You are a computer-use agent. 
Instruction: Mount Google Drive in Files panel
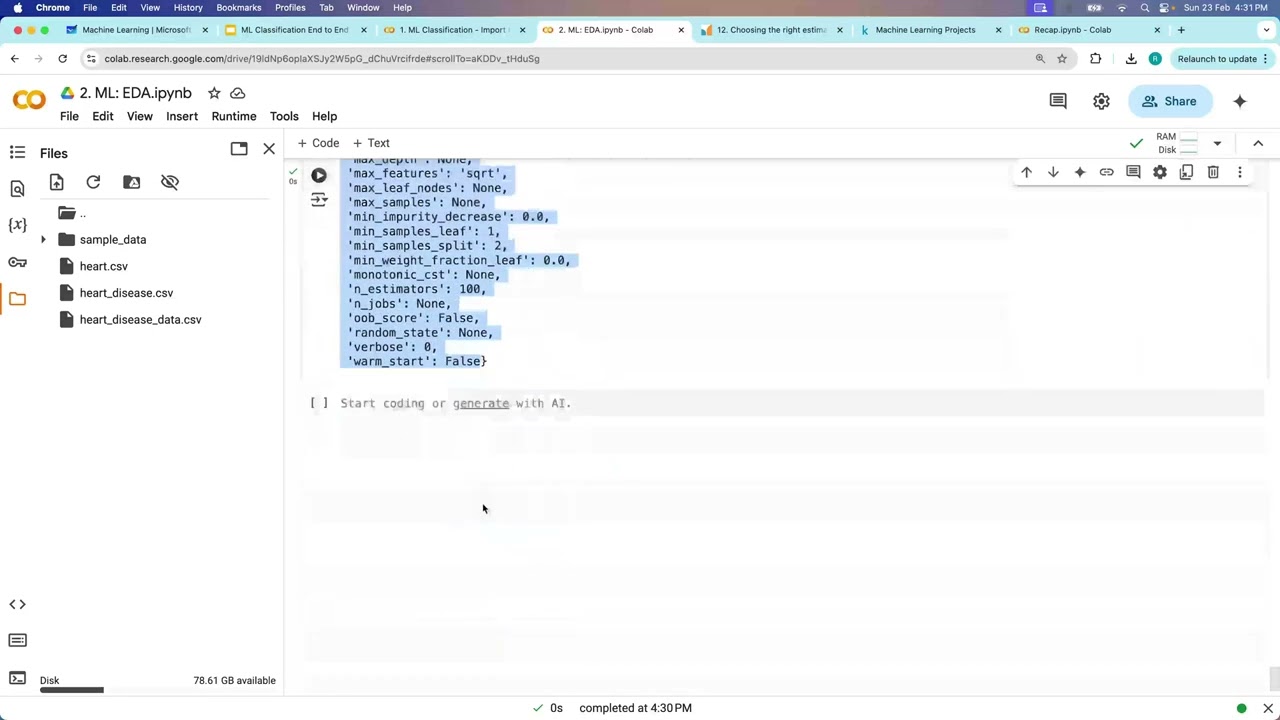click(131, 182)
